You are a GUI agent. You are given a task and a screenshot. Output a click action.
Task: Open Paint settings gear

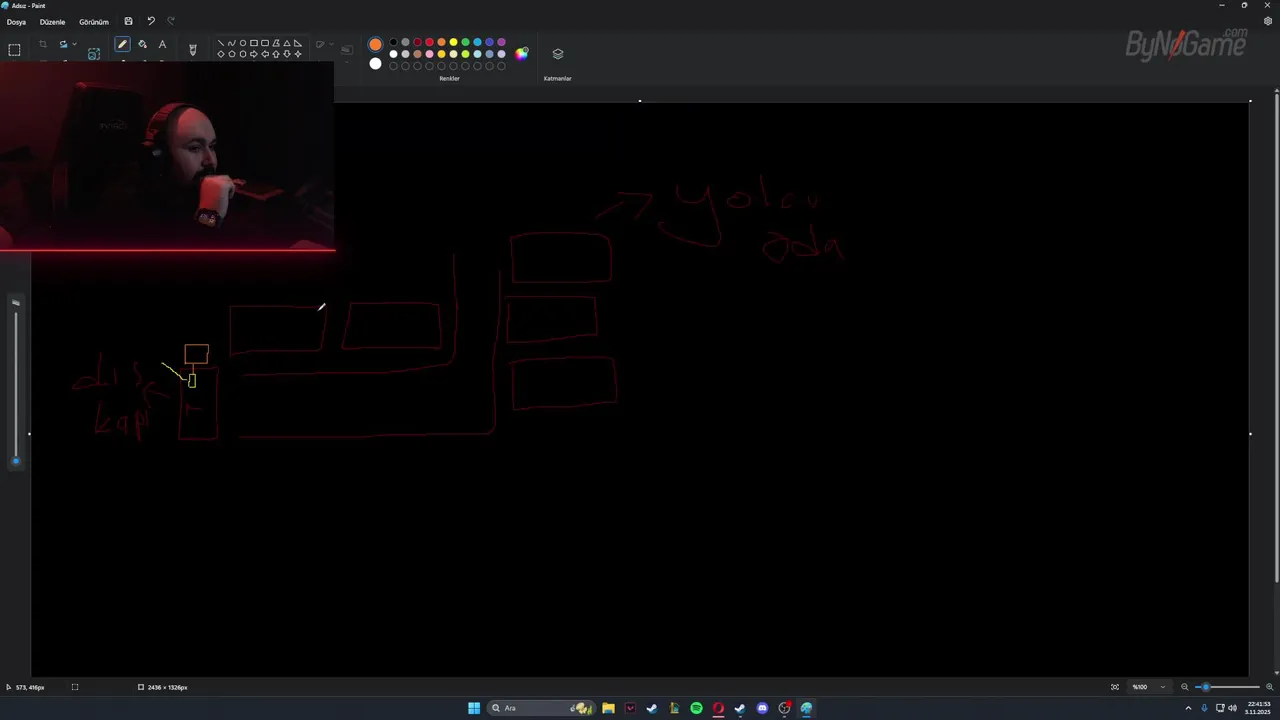point(1268,21)
